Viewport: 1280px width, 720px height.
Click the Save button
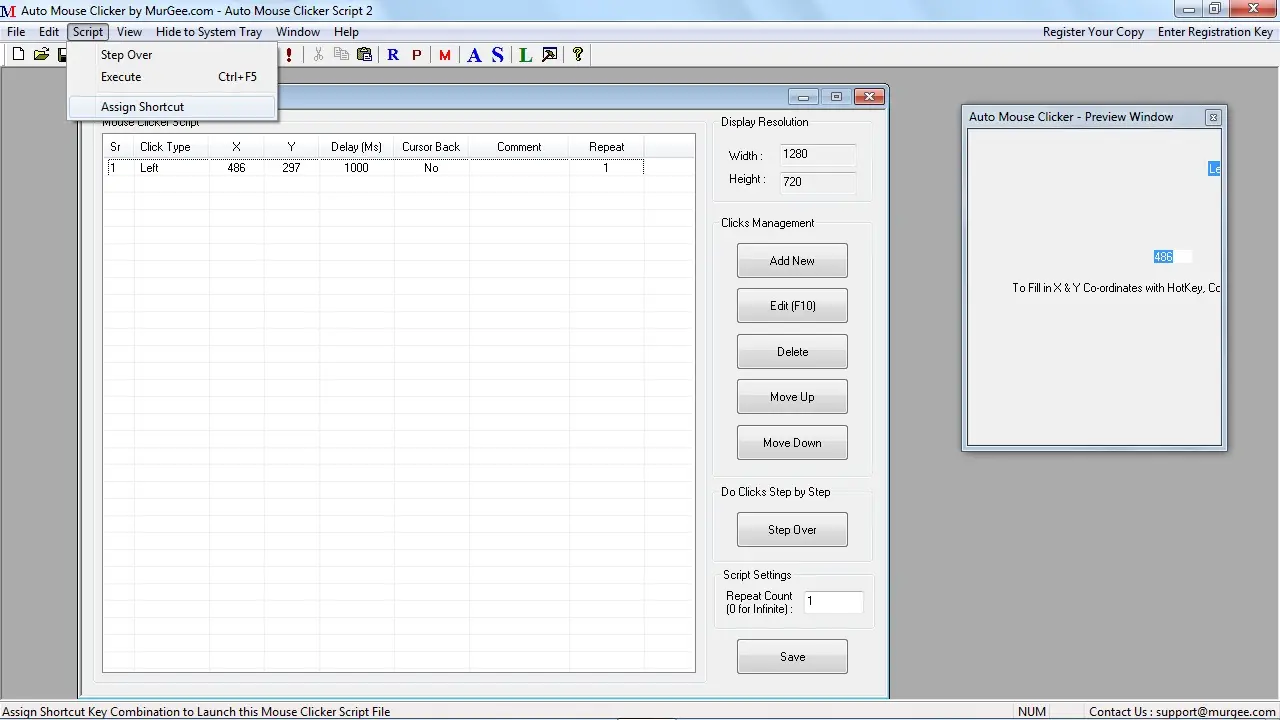pos(792,657)
